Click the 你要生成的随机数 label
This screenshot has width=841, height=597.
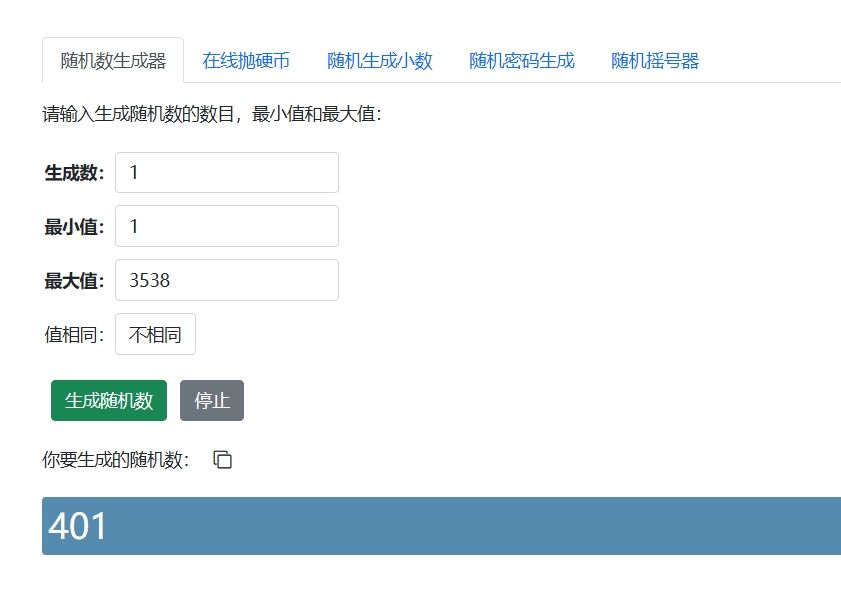tap(116, 460)
